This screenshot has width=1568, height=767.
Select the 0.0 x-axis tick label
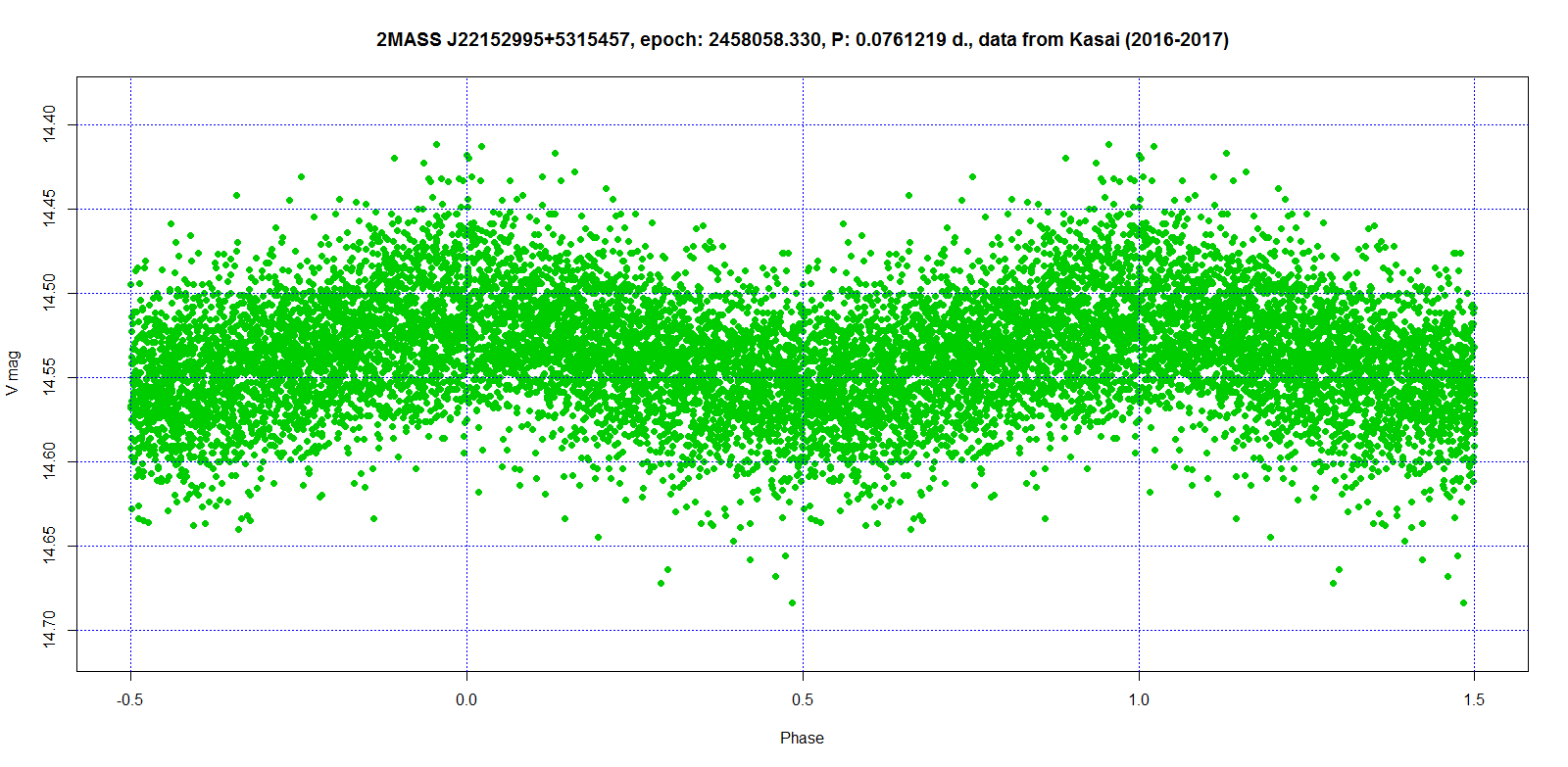coord(466,699)
